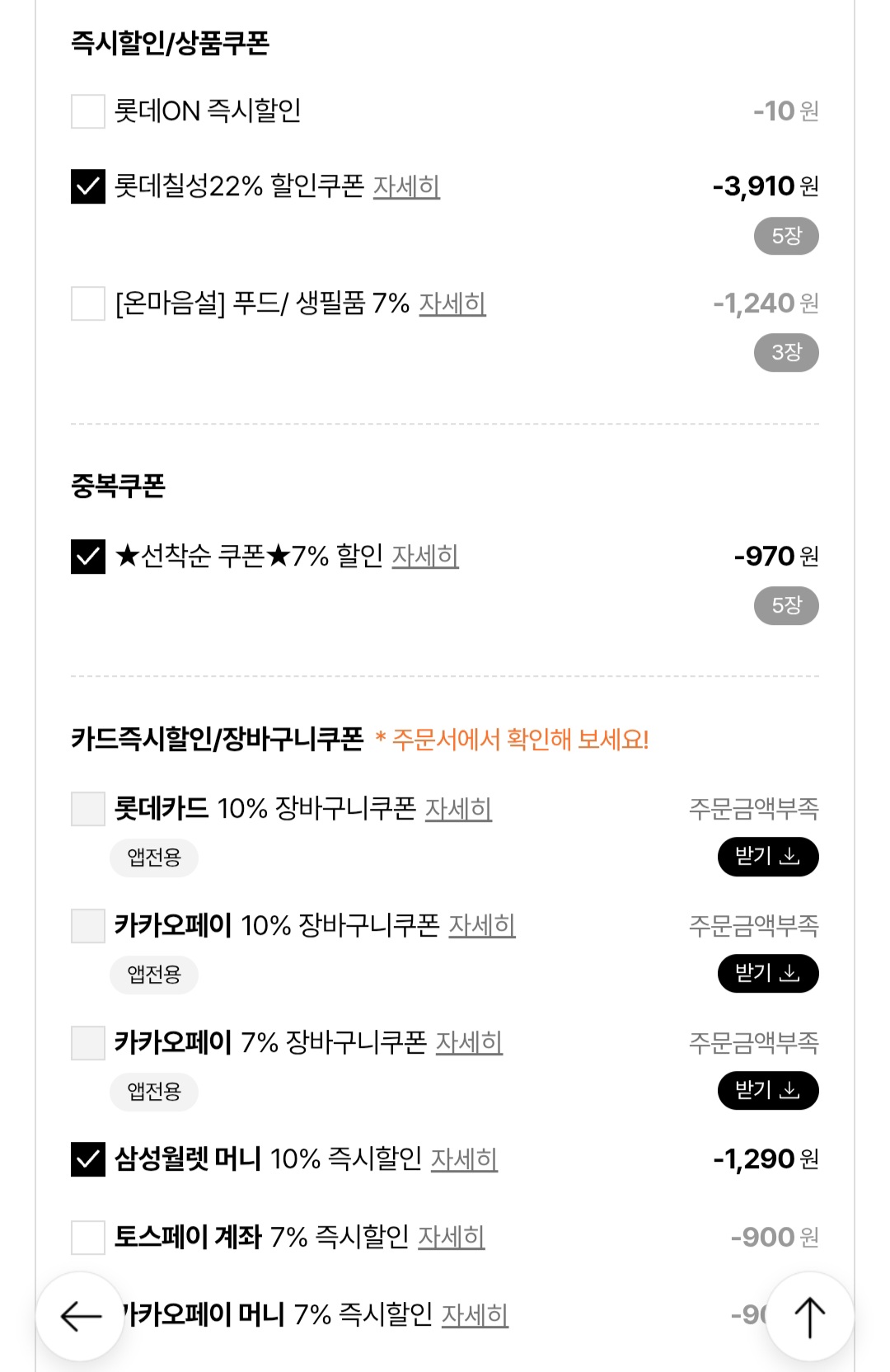Image resolution: width=890 pixels, height=1372 pixels.
Task: View 자세히 for 삼성월렛 머니 10% 즉시할인
Action: pos(464,1159)
